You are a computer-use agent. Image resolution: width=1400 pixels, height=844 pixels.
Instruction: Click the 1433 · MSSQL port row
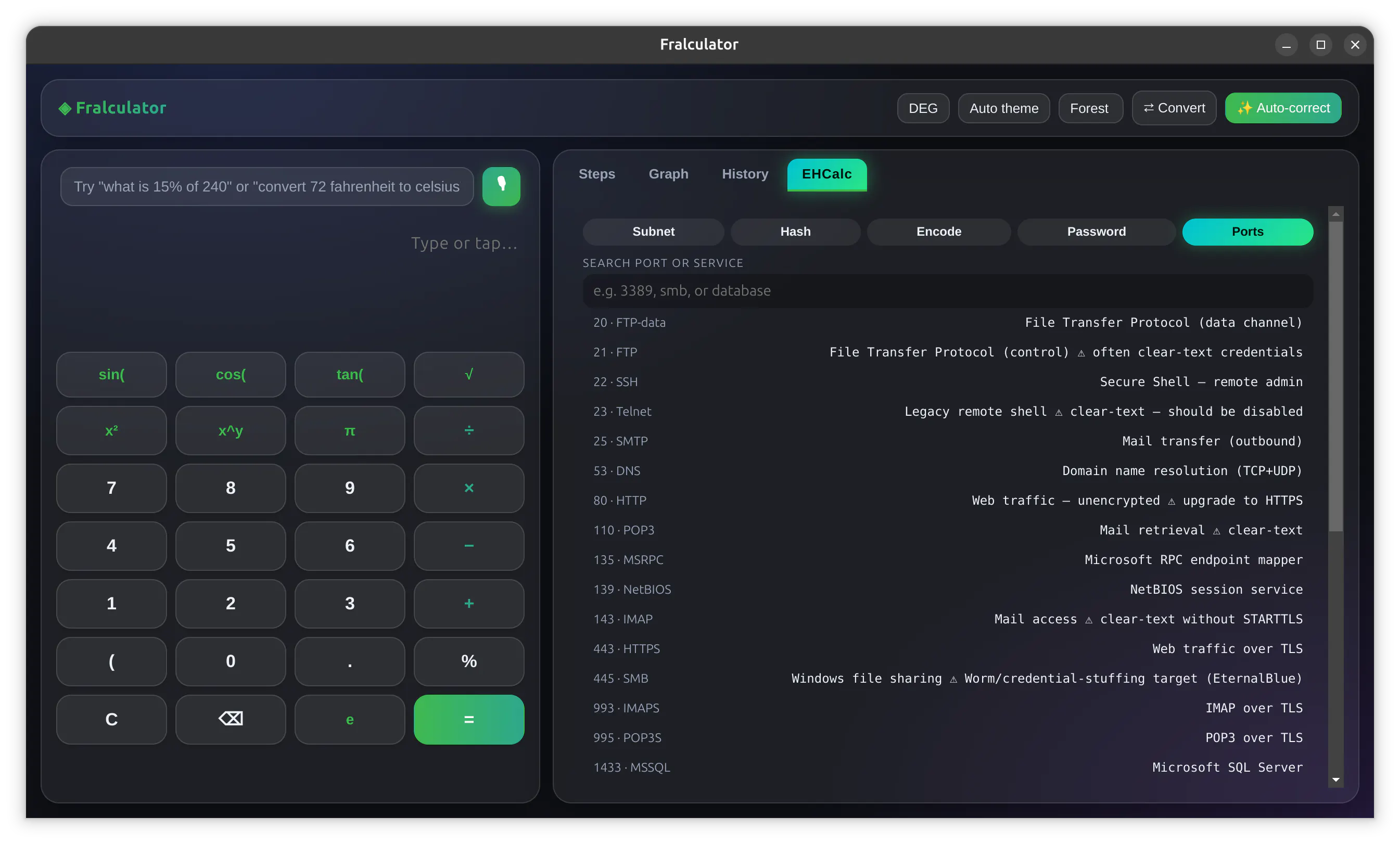coord(948,768)
